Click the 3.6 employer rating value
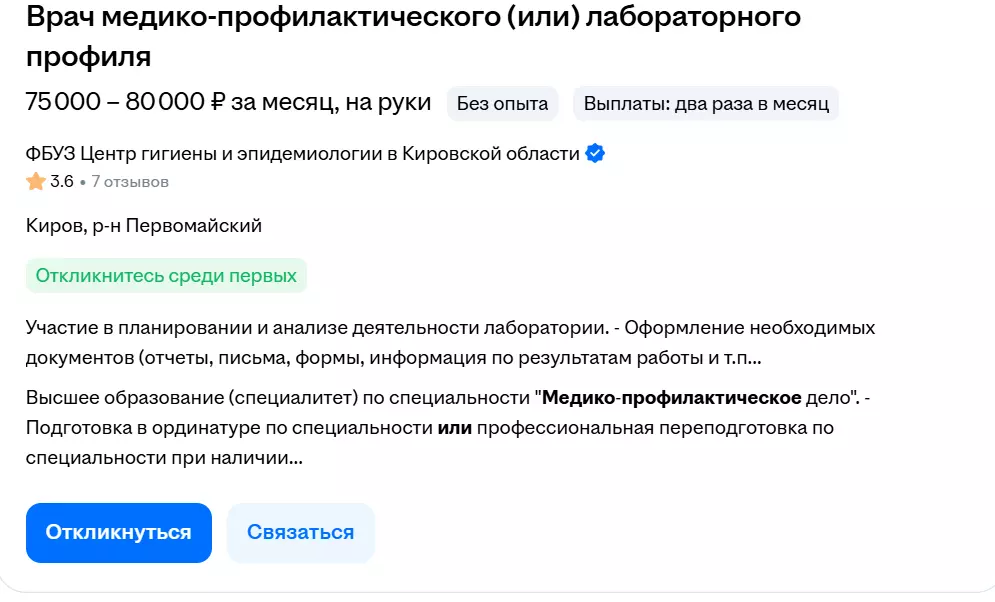This screenshot has width=995, height=602. (62, 182)
